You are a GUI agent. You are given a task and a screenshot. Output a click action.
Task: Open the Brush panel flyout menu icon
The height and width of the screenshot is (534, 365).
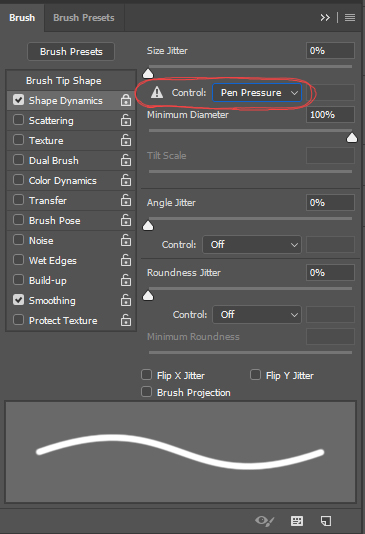350,17
